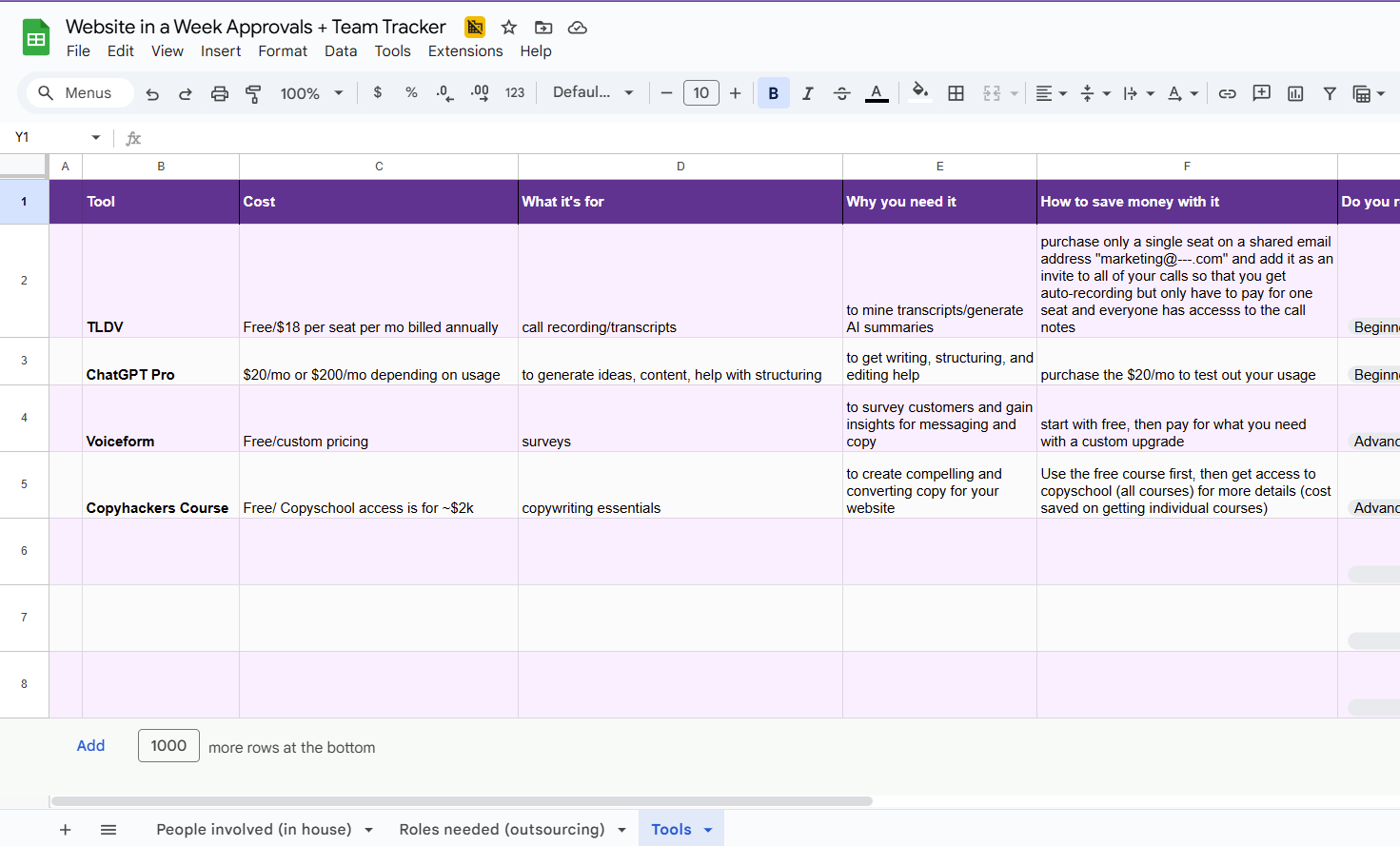Toggle Strikethrough formatting
This screenshot has height=846, width=1400.
[842, 92]
